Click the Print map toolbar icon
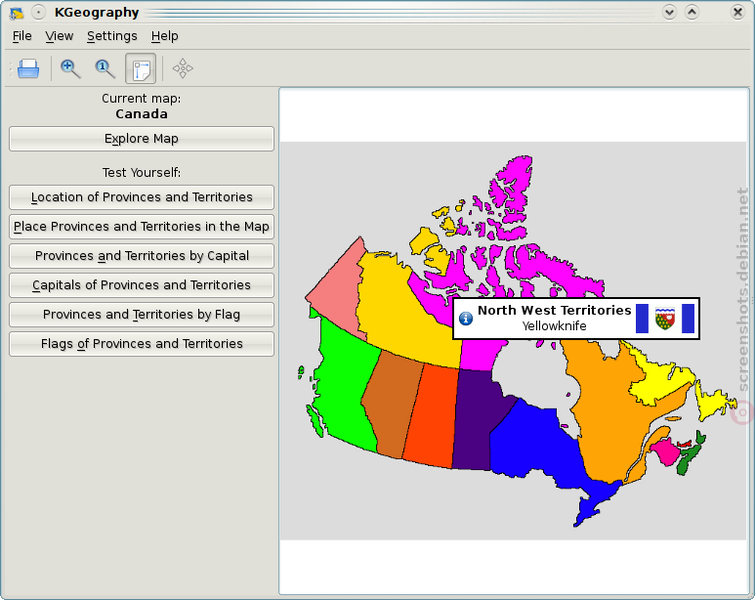 [x=28, y=68]
